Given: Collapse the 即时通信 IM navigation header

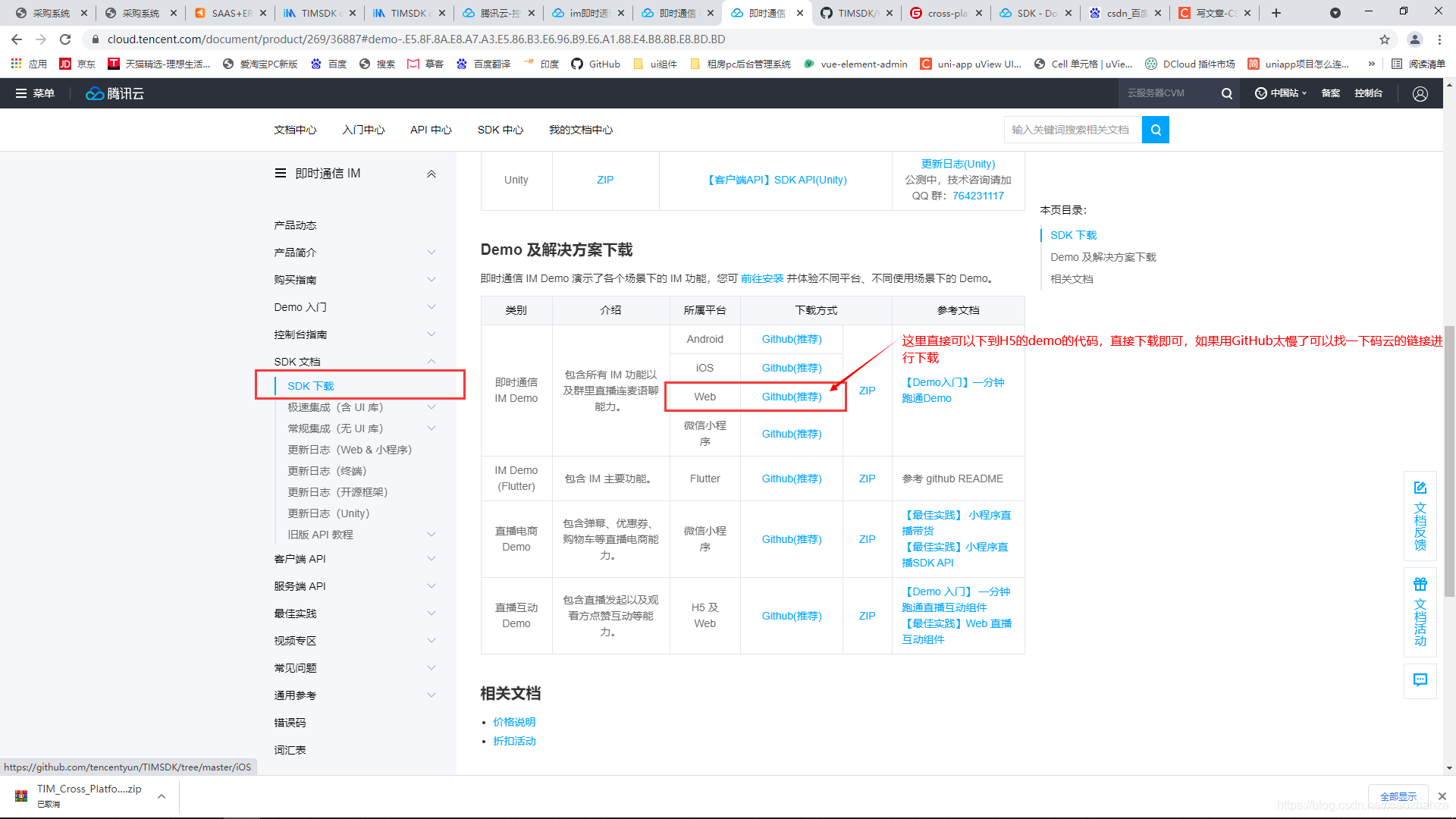Looking at the screenshot, I should (431, 174).
